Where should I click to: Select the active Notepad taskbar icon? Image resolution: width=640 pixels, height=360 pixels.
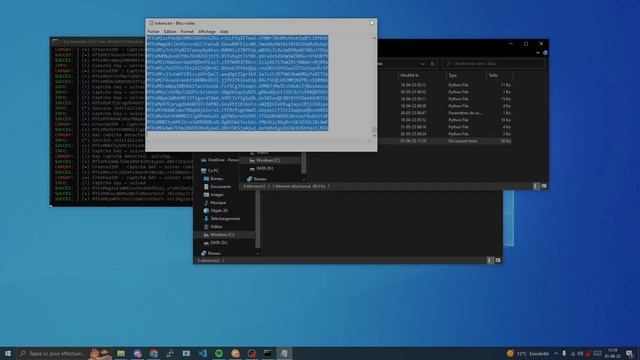pos(284,353)
